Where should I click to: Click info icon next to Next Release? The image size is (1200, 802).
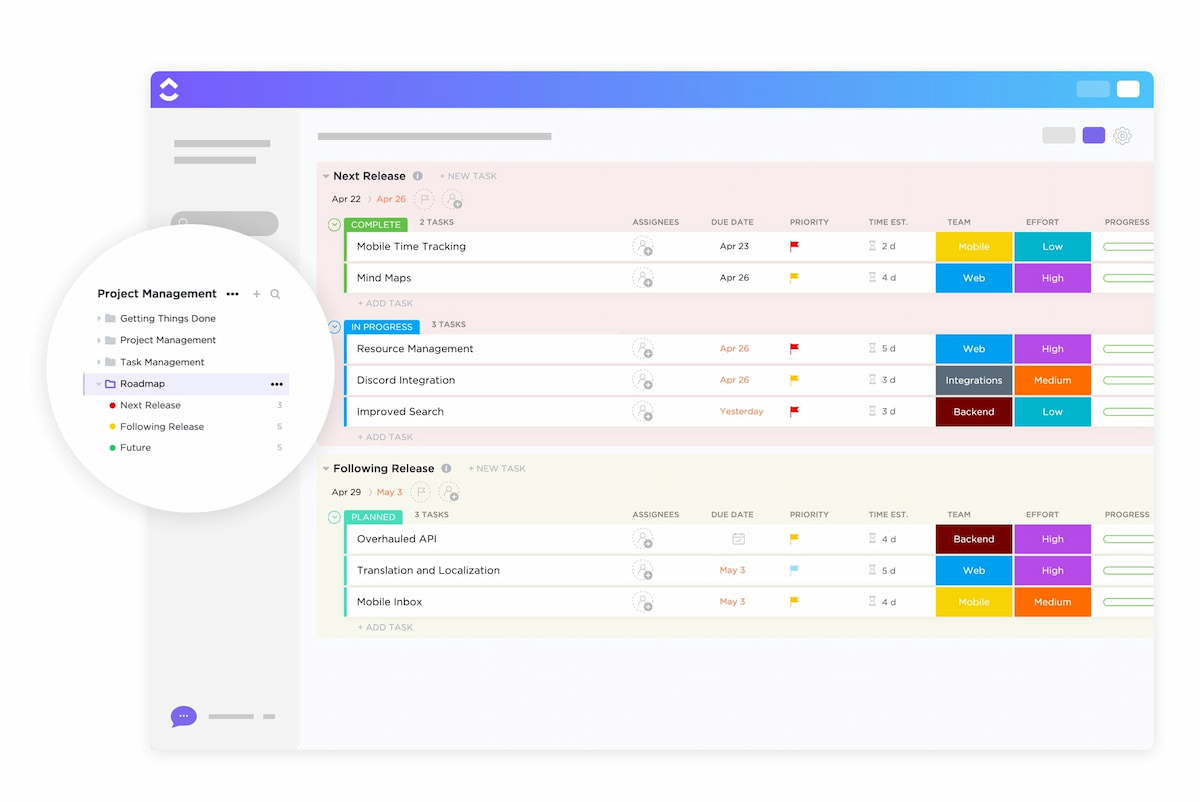418,176
